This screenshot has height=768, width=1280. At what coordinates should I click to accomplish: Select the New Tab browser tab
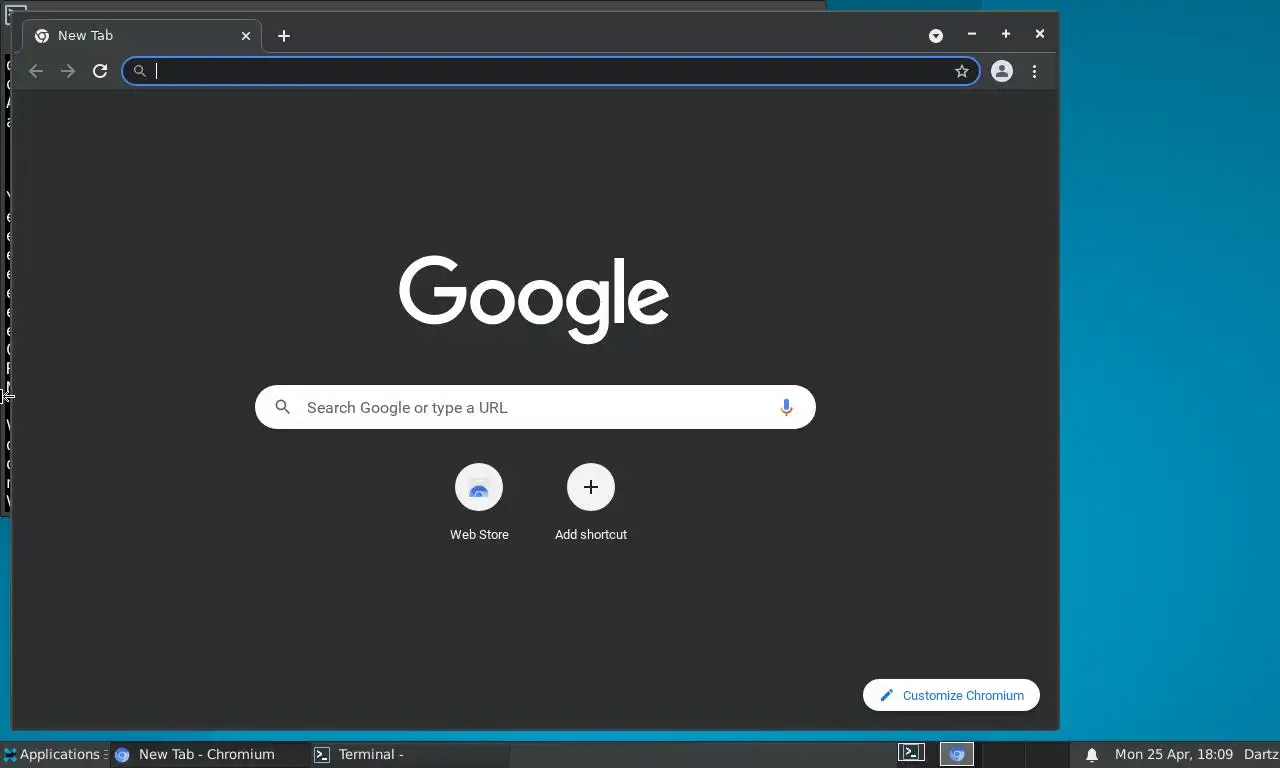pyautogui.click(x=142, y=35)
